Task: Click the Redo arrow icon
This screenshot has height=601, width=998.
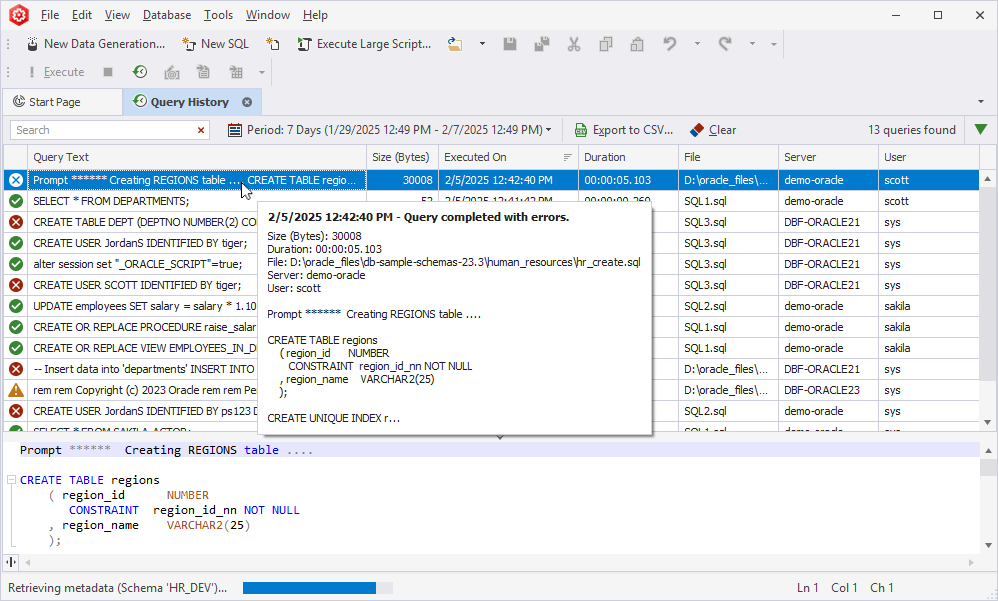Action: [725, 44]
